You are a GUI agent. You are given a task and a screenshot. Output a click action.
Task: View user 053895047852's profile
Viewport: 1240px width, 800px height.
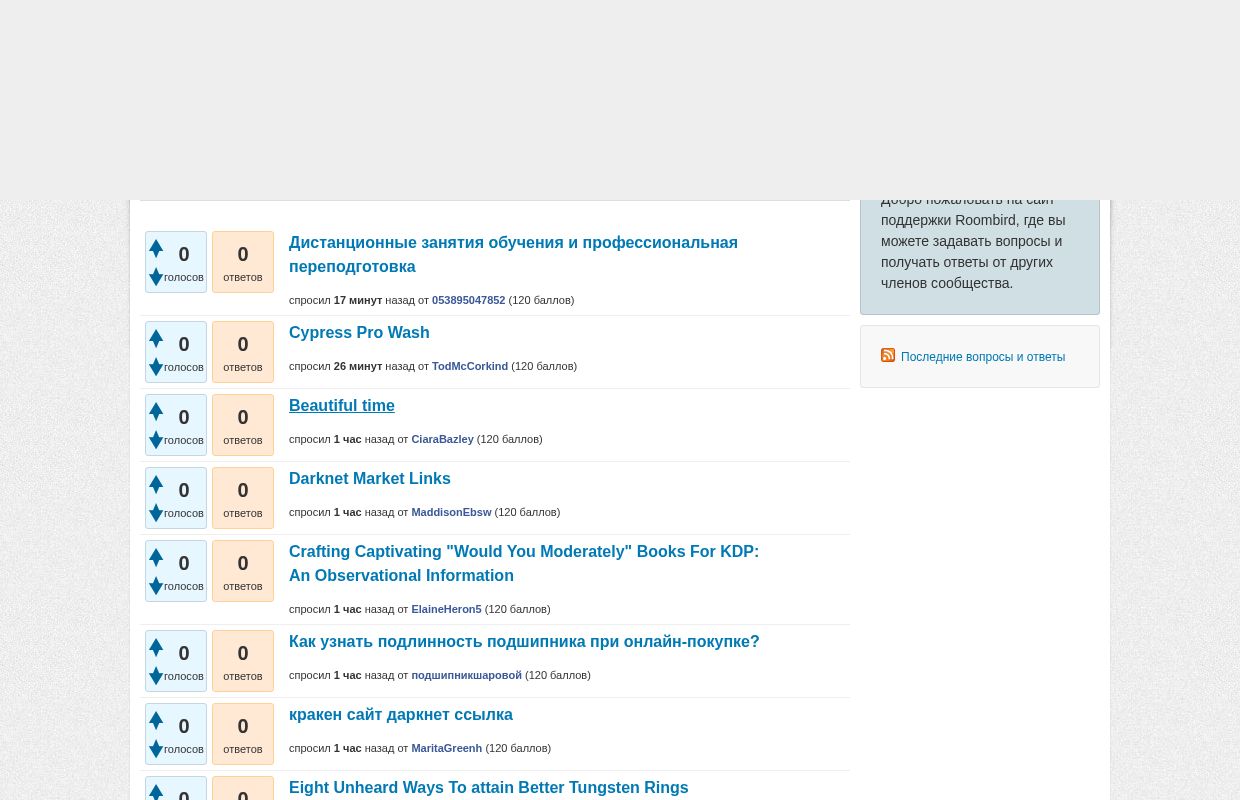tap(468, 300)
